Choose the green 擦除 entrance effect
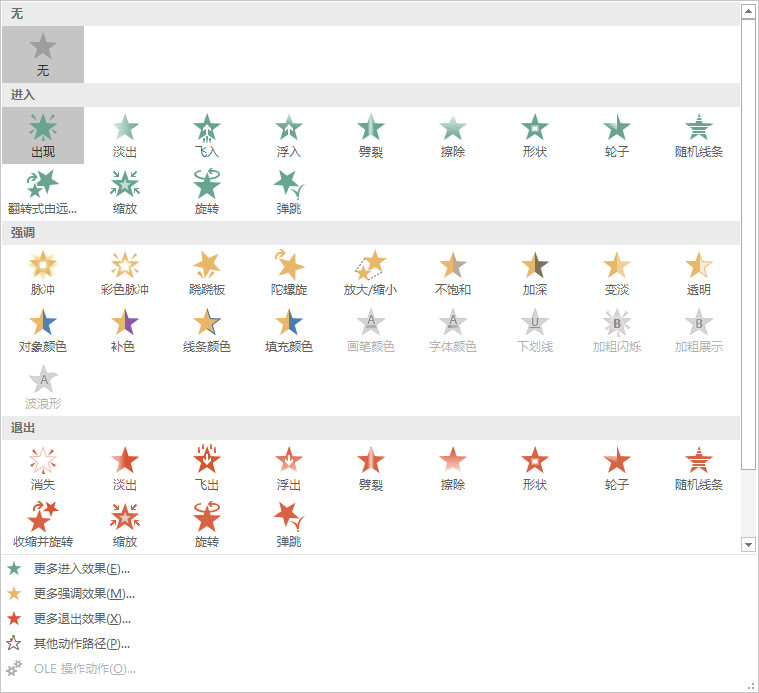The width and height of the screenshot is (759, 693). point(453,136)
